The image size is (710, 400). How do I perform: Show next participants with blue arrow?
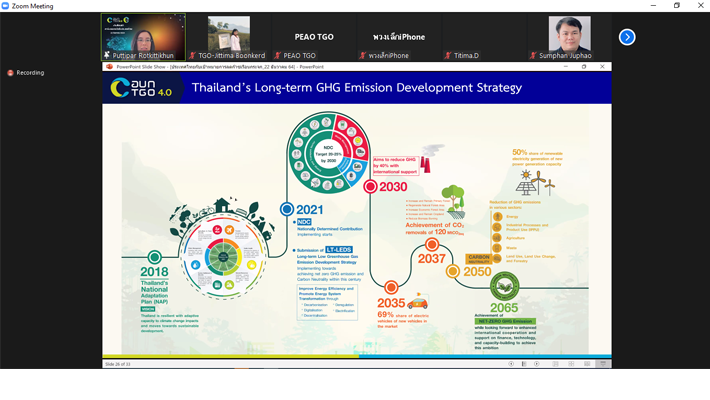click(627, 37)
